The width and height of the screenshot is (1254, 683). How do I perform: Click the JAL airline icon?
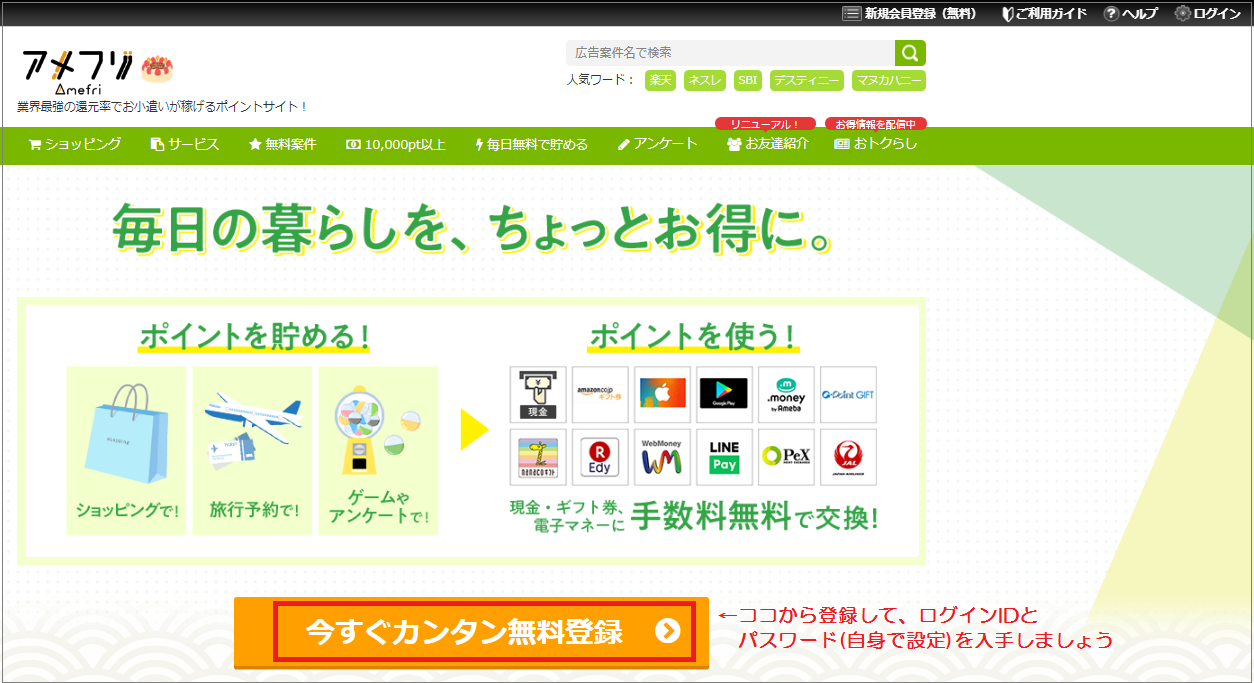pyautogui.click(x=848, y=457)
